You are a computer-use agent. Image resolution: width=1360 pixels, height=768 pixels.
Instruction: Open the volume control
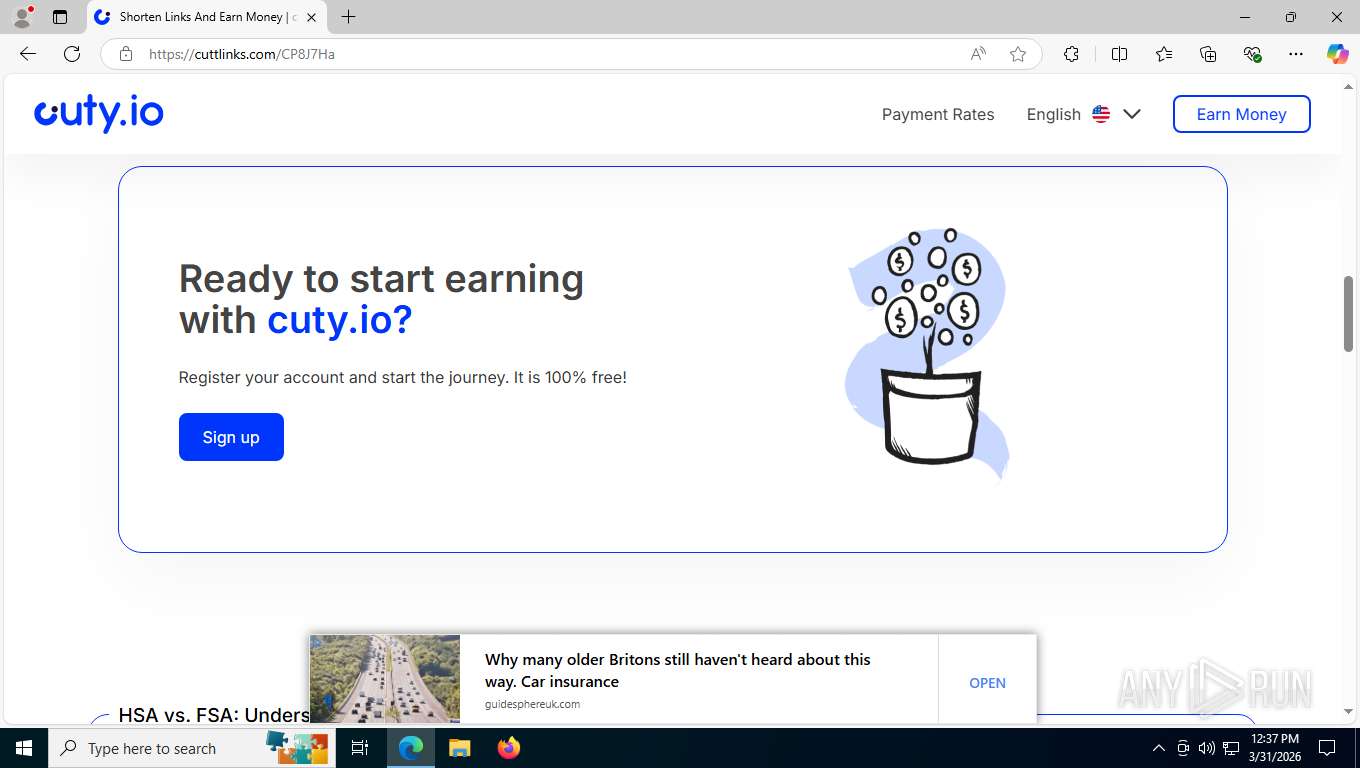coord(1206,748)
